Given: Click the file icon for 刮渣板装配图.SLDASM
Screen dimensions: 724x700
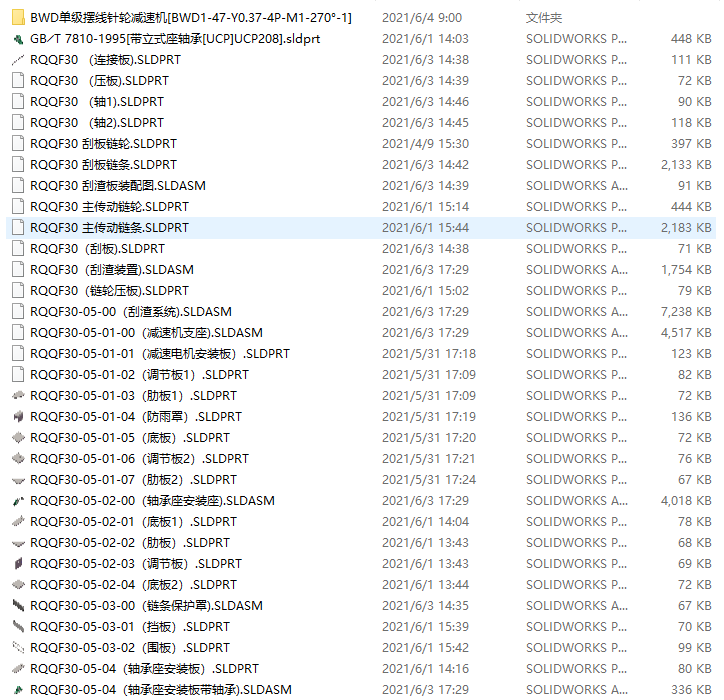Looking at the screenshot, I should coord(18,186).
